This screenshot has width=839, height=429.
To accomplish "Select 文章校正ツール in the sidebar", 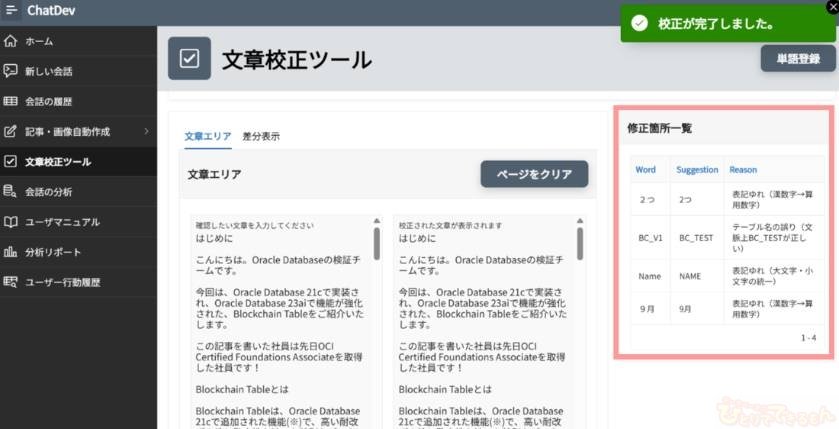I will 58,161.
